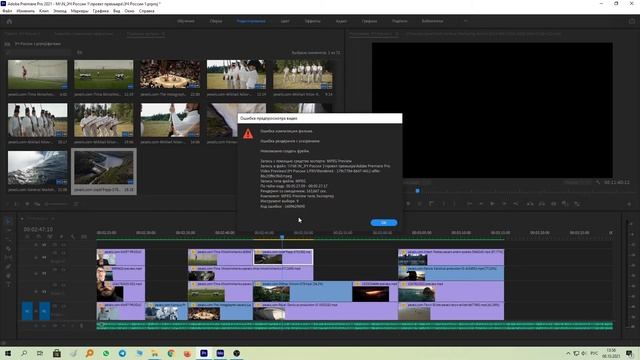Open timeline display settings wrench
The image size is (640, 360).
73,237
